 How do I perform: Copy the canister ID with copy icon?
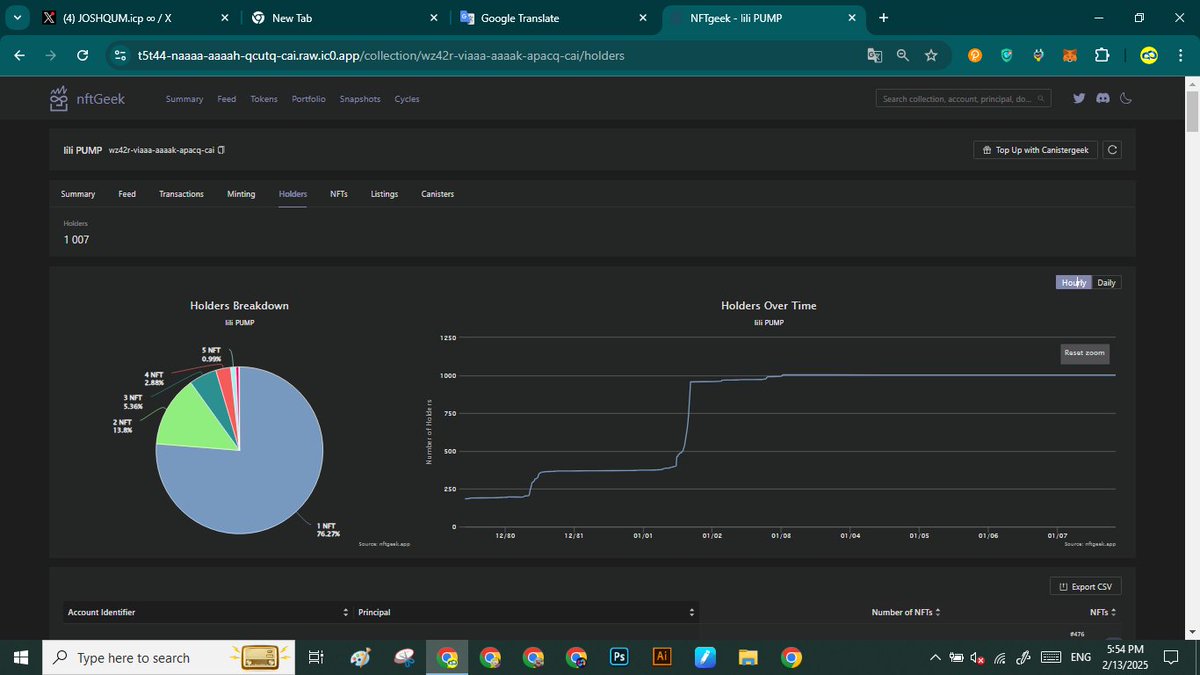pyautogui.click(x=222, y=150)
